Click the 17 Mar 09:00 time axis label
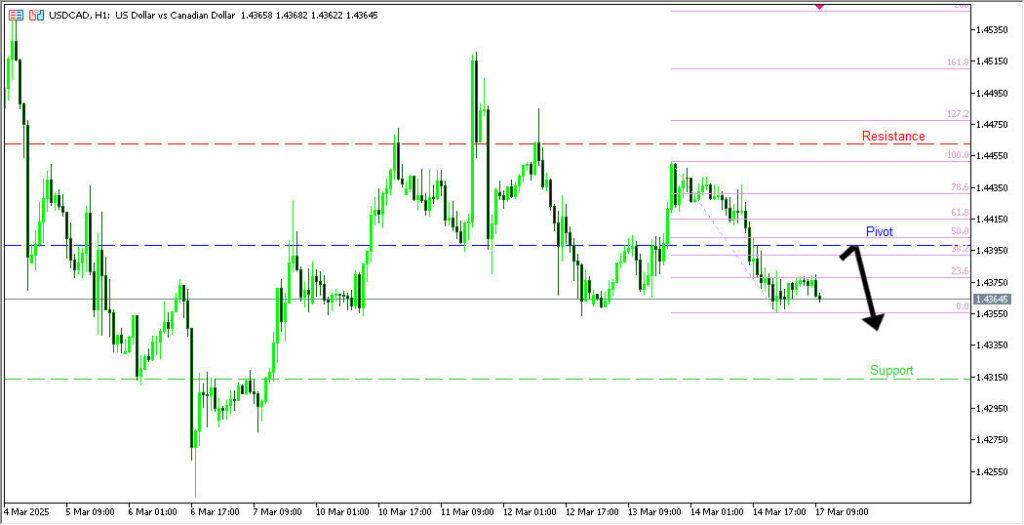Viewport: 1024px width, 525px height. tap(842, 511)
